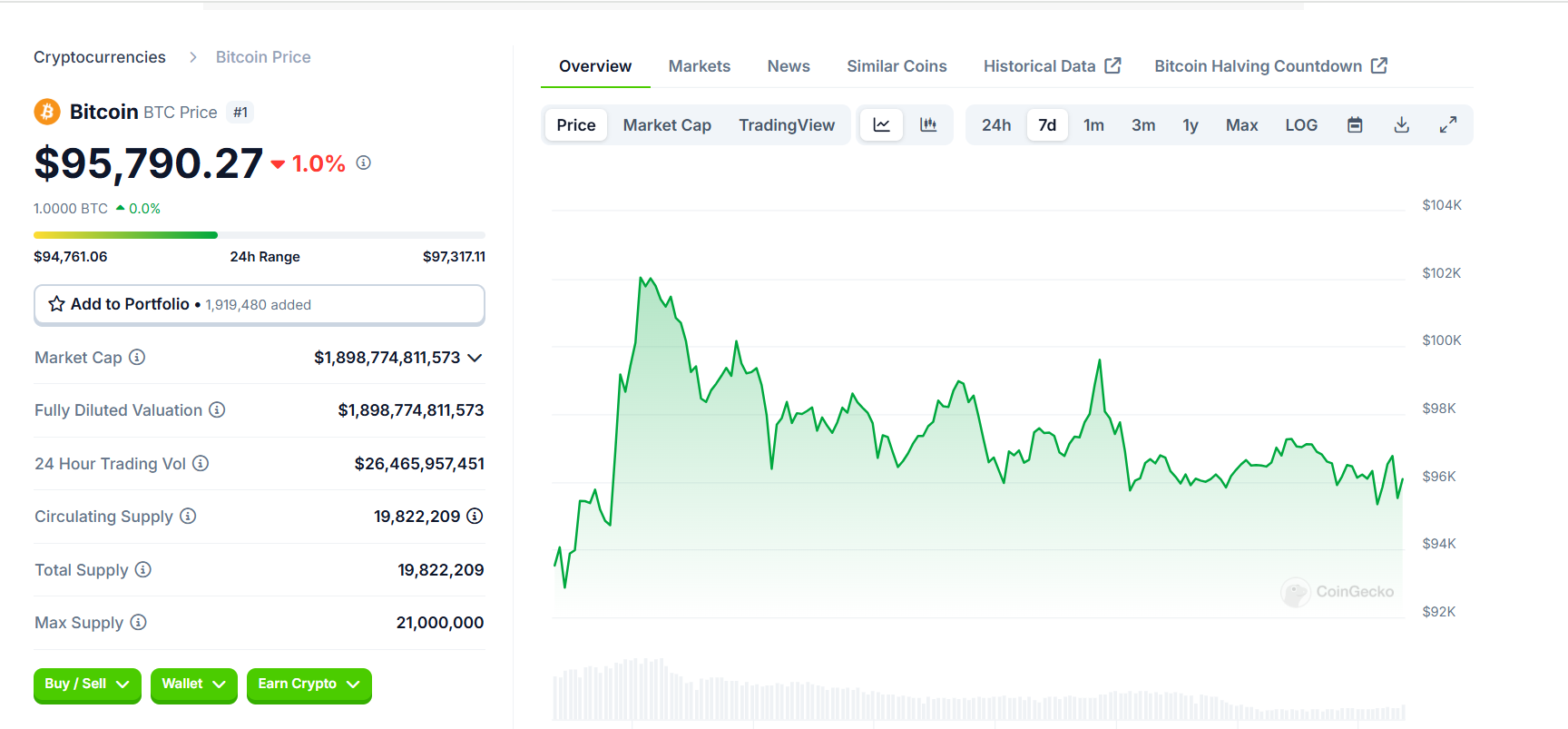Viewport: 1568px width, 729px height.
Task: Select Price chart mode
Action: pyautogui.click(x=576, y=125)
